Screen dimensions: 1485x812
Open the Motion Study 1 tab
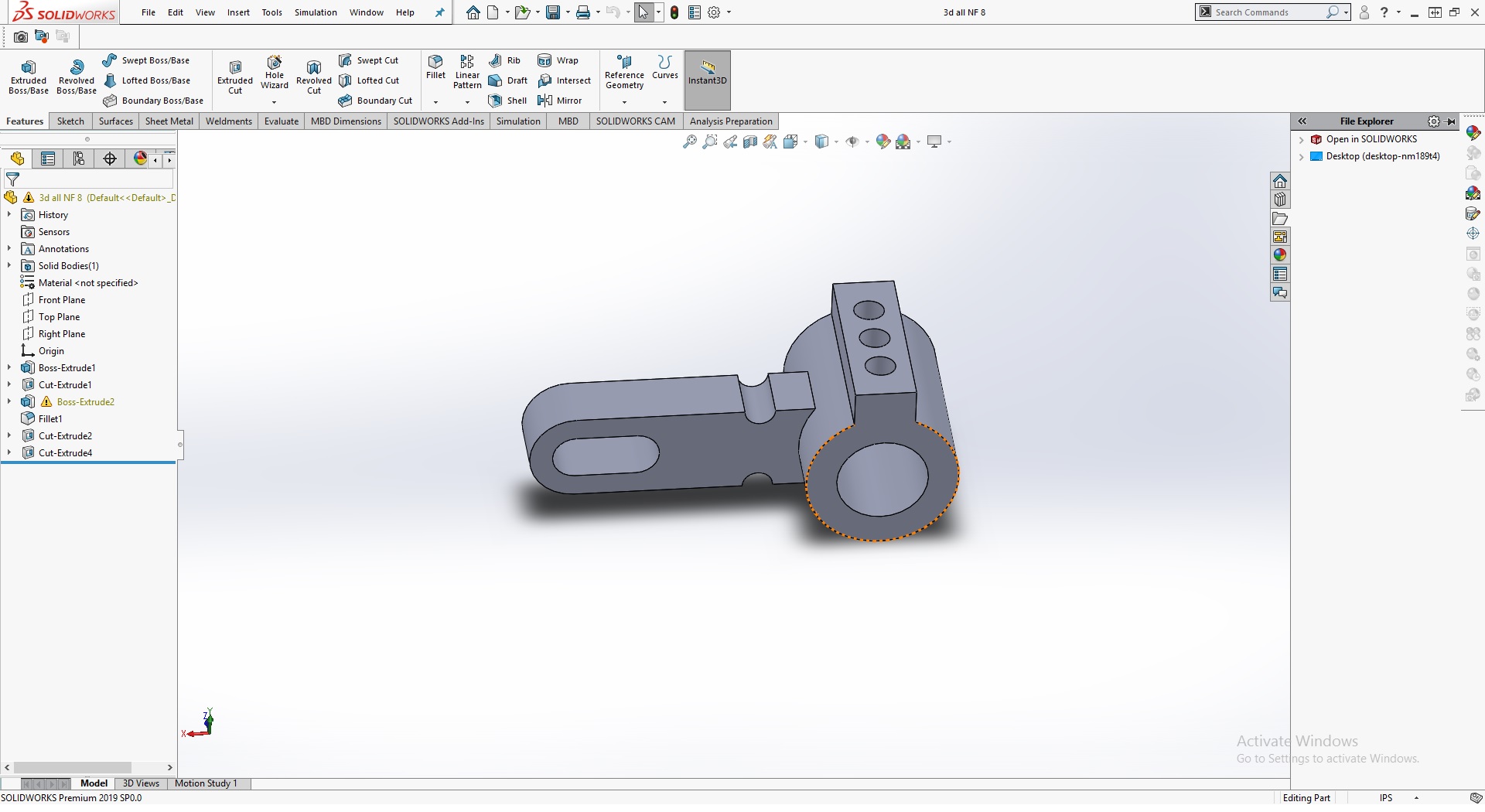pyautogui.click(x=206, y=783)
